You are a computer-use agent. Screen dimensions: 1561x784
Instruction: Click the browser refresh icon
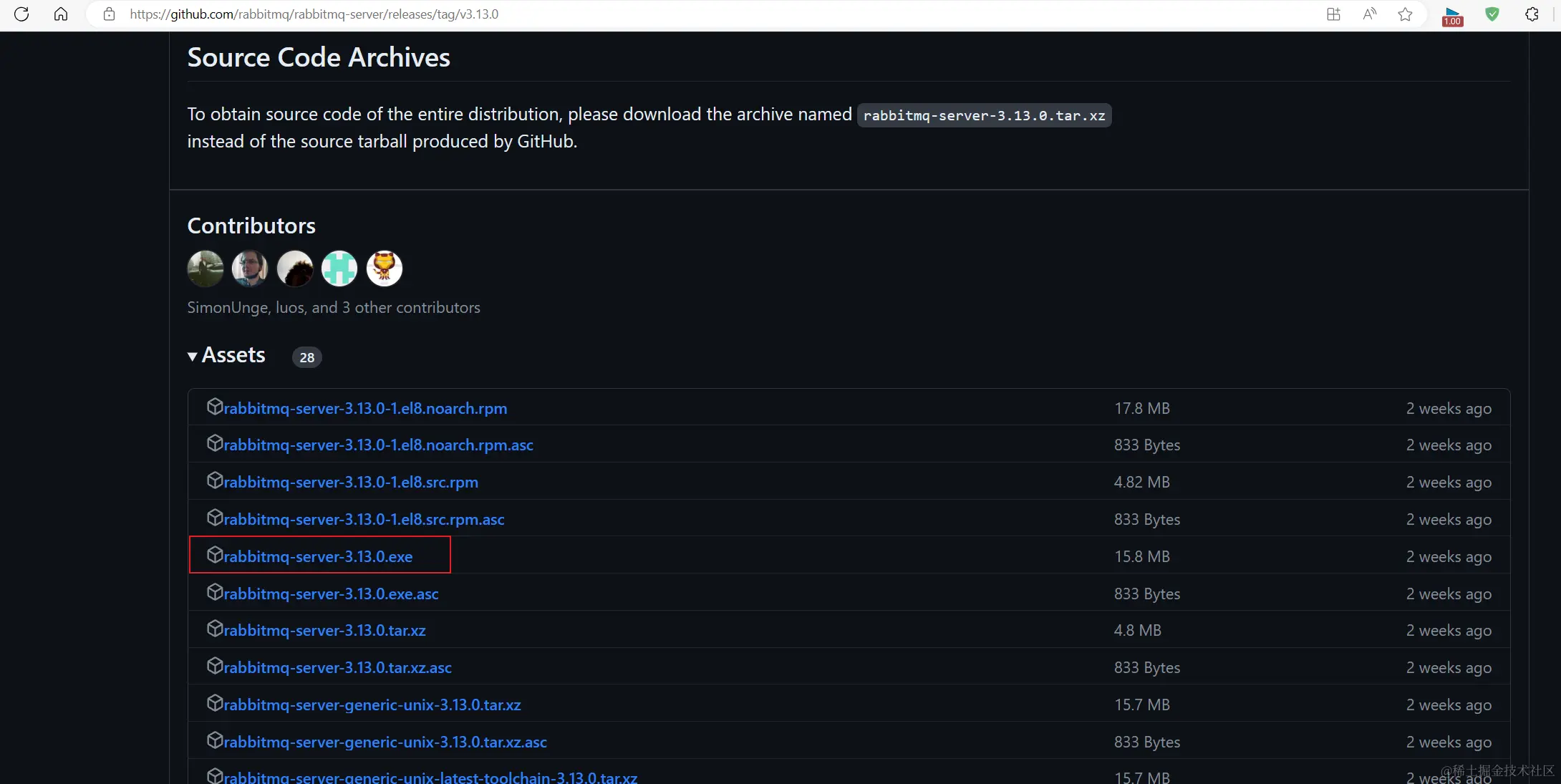pos(21,14)
